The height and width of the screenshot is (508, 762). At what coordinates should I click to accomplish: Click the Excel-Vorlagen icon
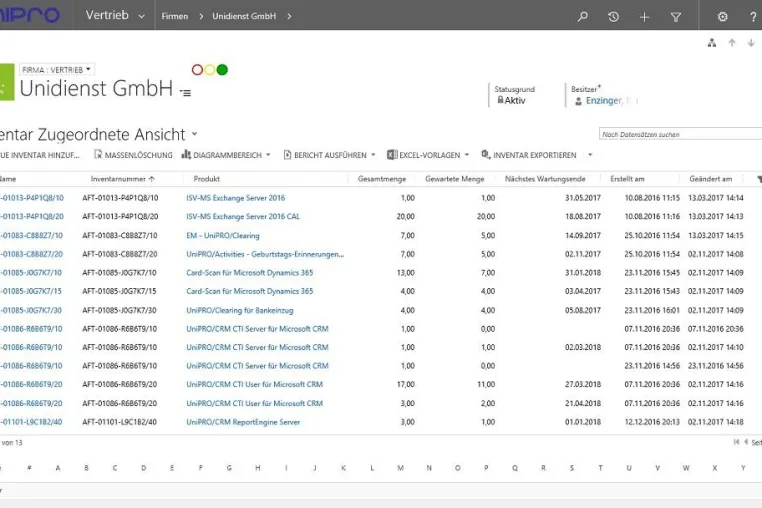[x=392, y=155]
